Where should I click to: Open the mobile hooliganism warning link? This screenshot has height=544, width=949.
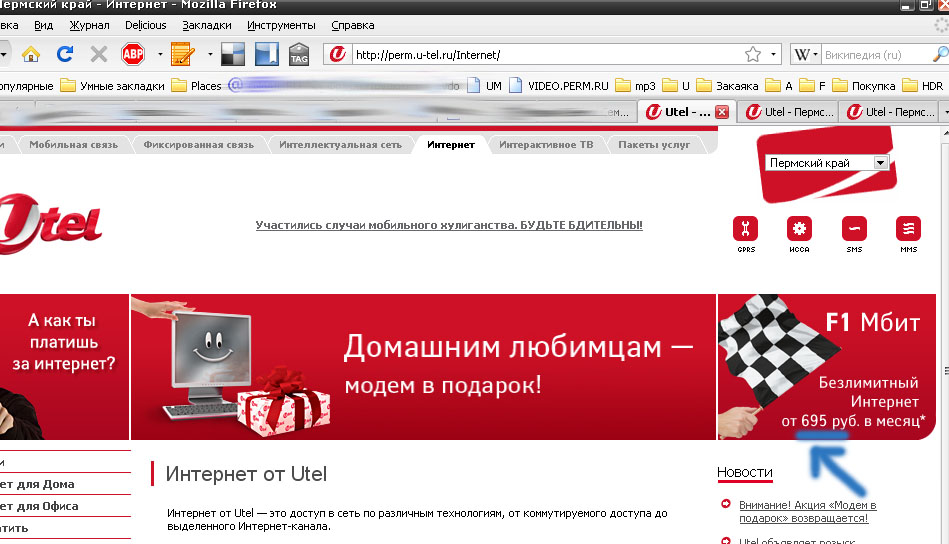[449, 225]
